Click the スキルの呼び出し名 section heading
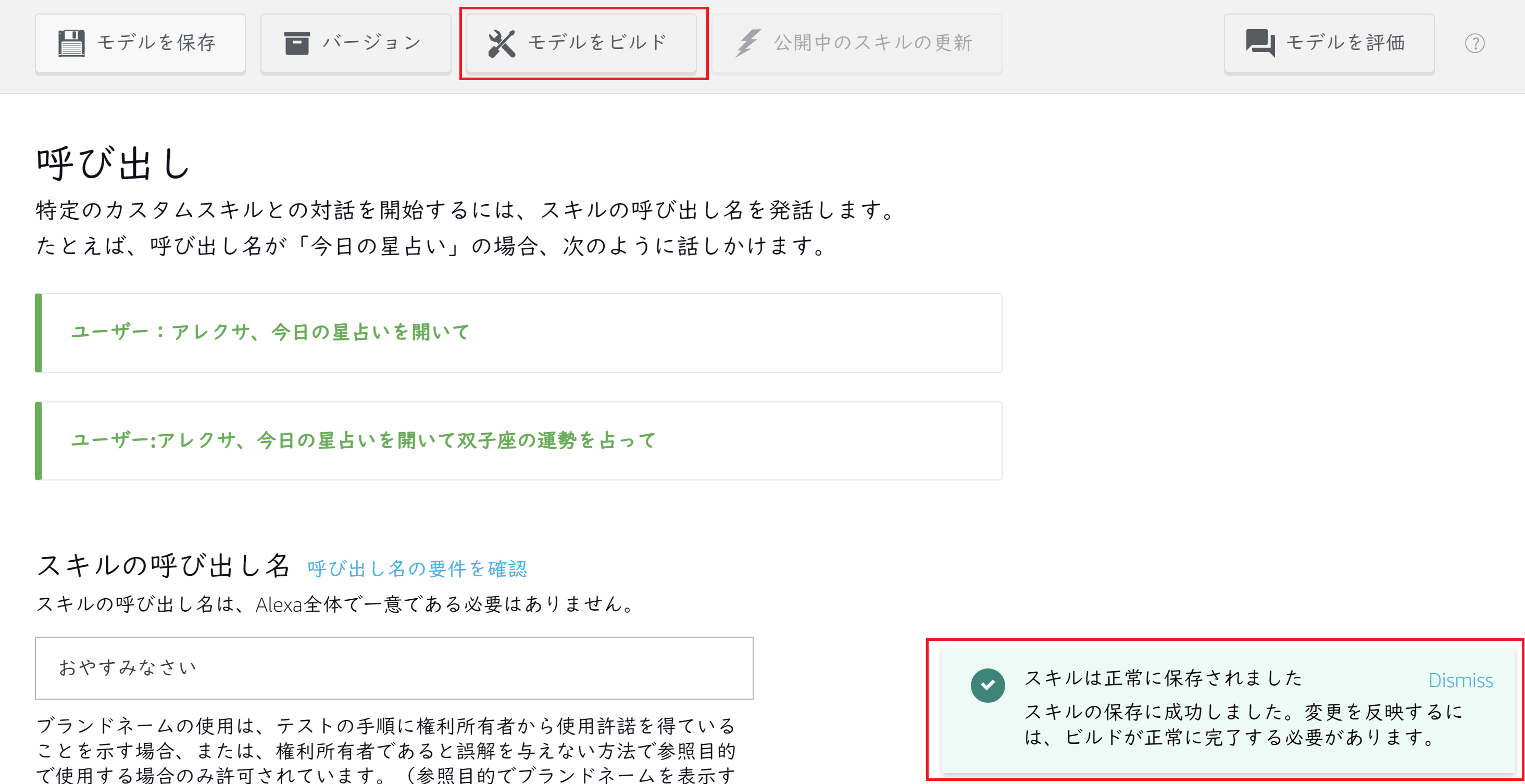Screen dimensions: 1525x784 (x=163, y=565)
